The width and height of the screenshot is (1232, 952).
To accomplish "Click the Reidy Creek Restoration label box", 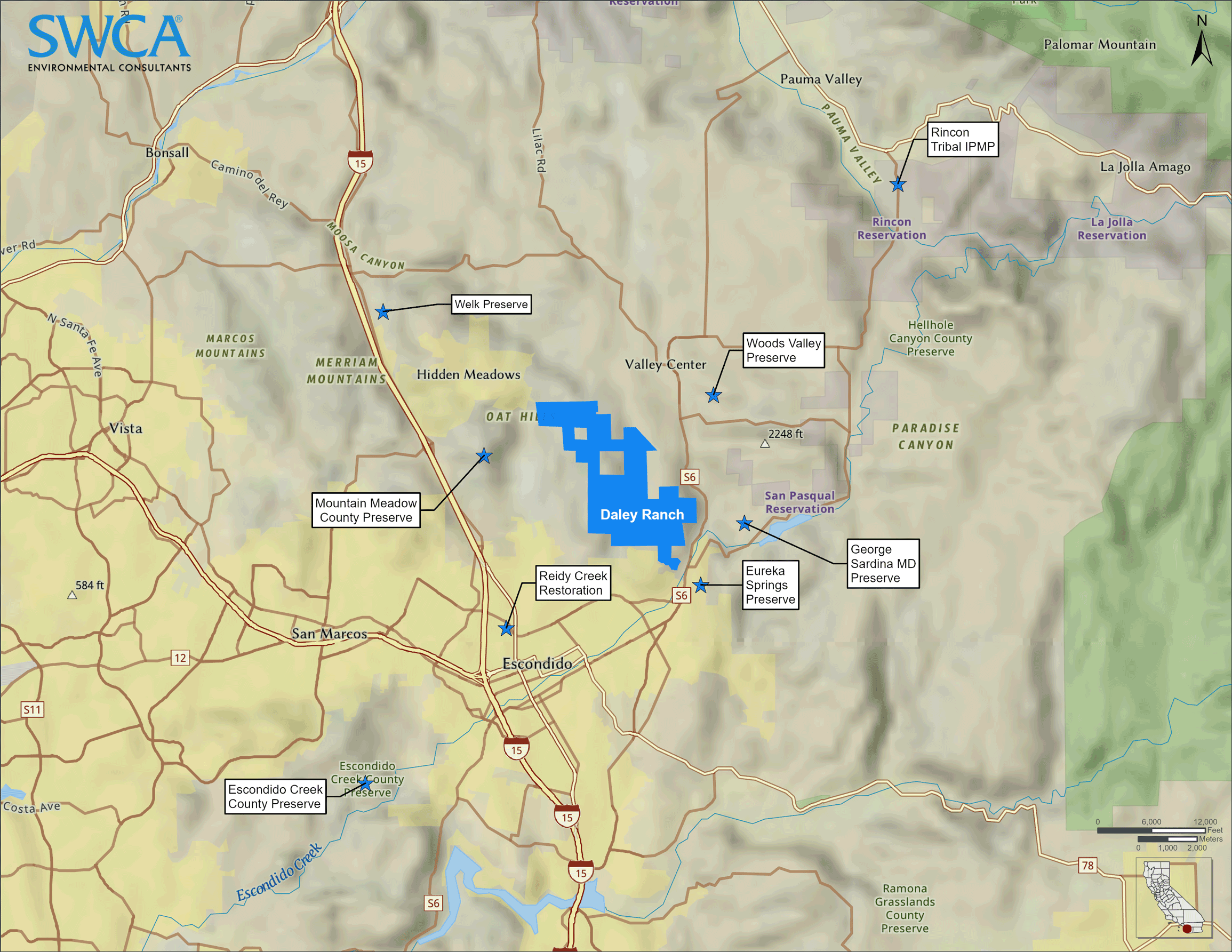I will click(x=573, y=583).
